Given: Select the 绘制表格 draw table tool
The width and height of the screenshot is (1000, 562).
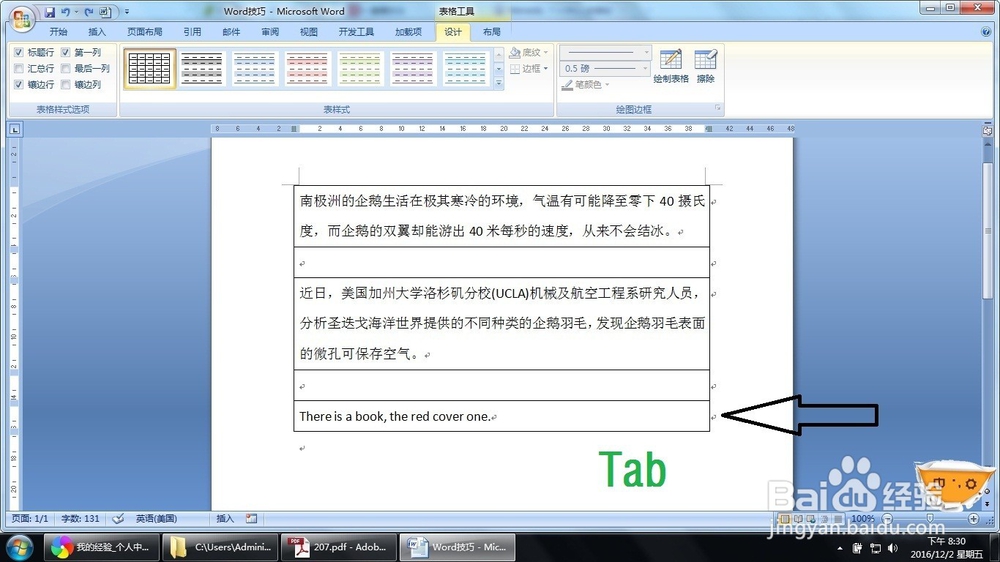Looking at the screenshot, I should pos(671,66).
